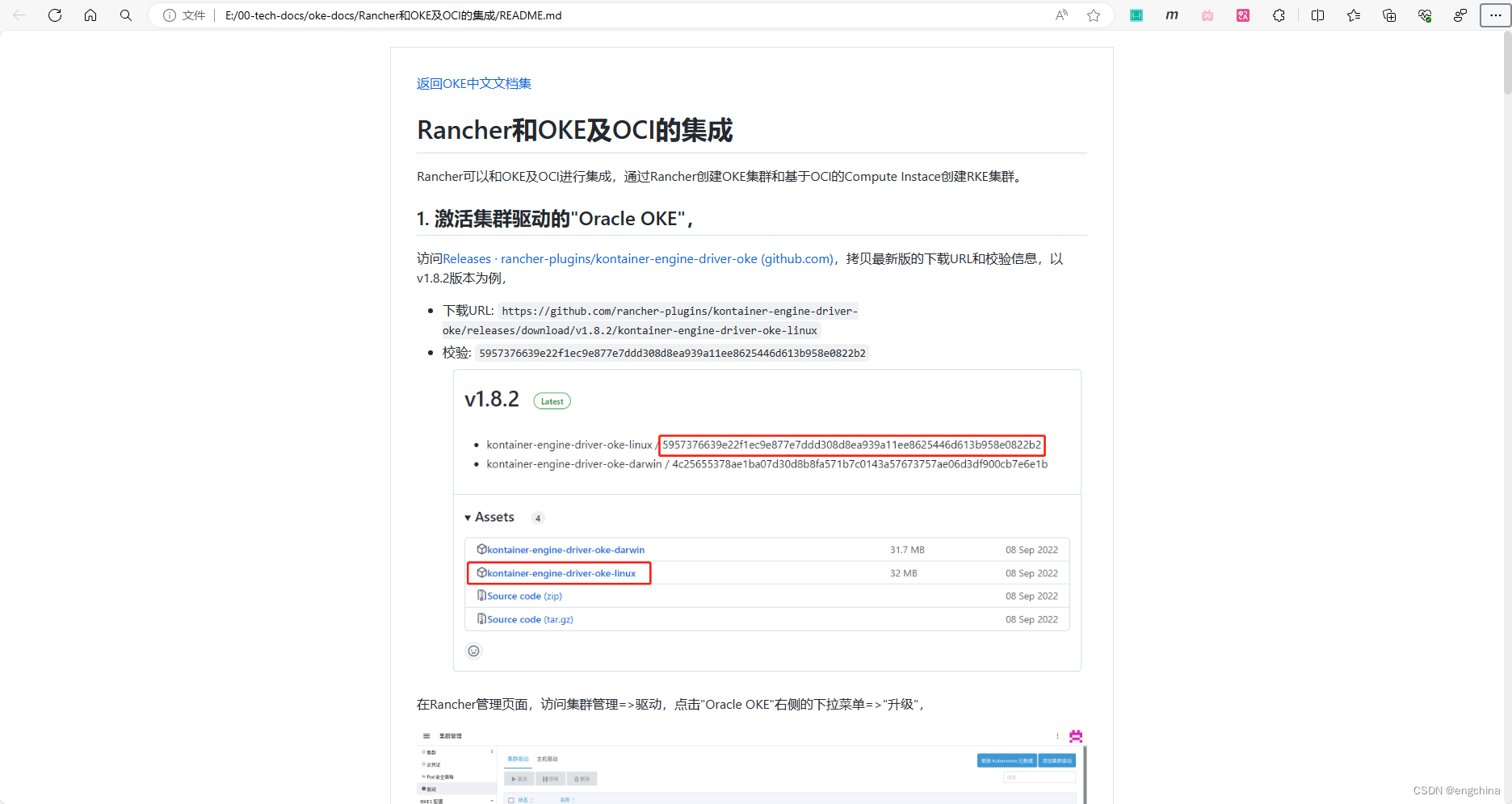Click the 激活 button in Rancher screenshot
Image resolution: width=1512 pixels, height=804 pixels.
coord(519,779)
